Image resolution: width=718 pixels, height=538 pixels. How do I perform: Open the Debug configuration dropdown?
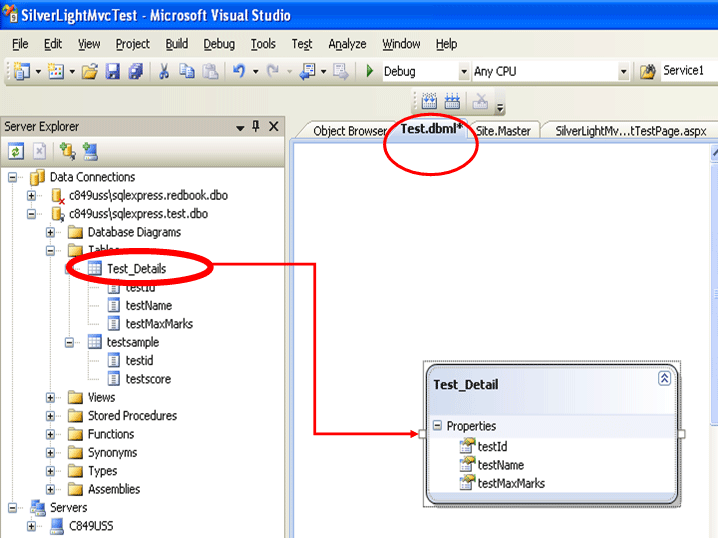464,72
